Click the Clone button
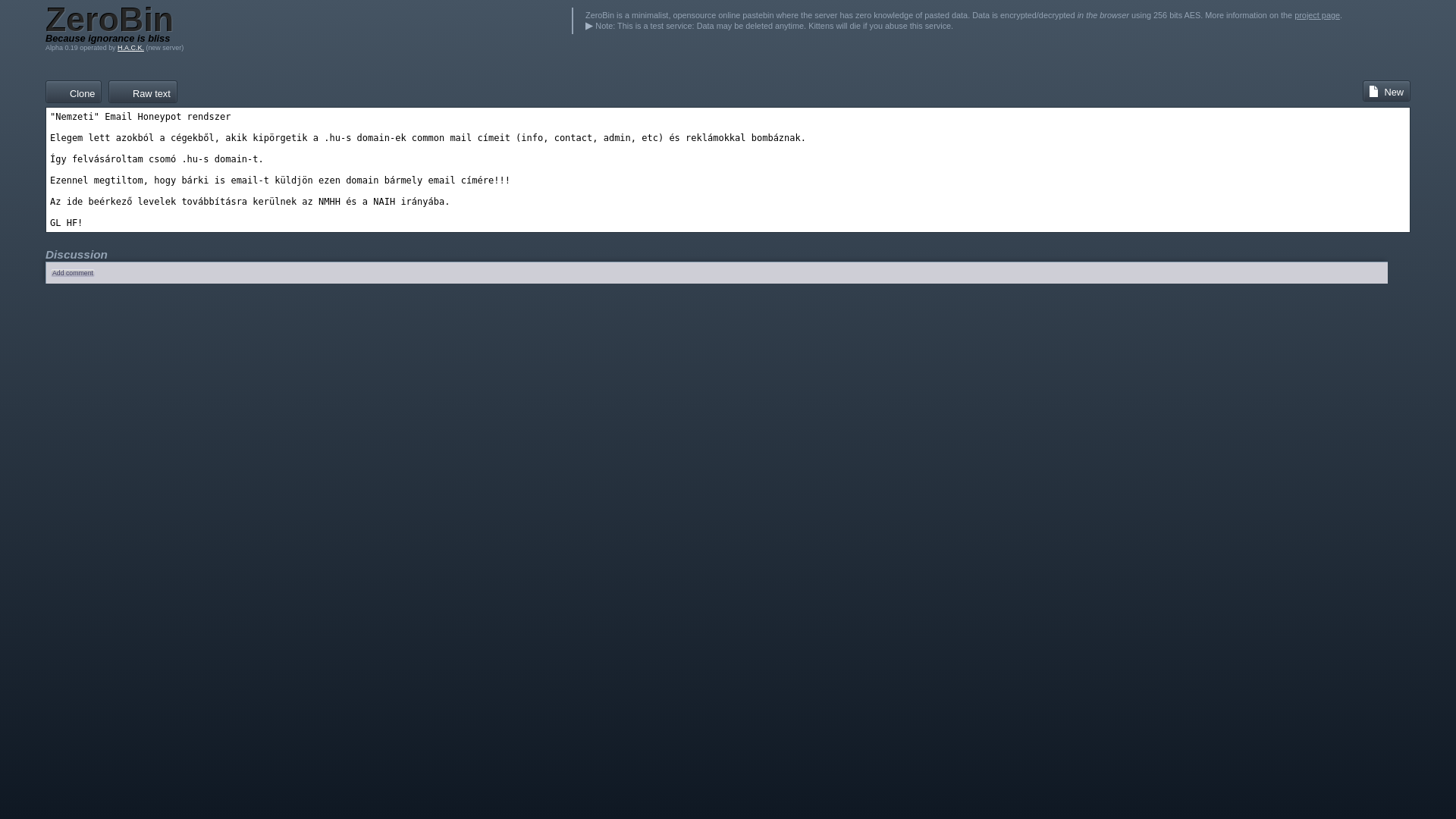Screen dimensions: 1456x819 (74, 93)
